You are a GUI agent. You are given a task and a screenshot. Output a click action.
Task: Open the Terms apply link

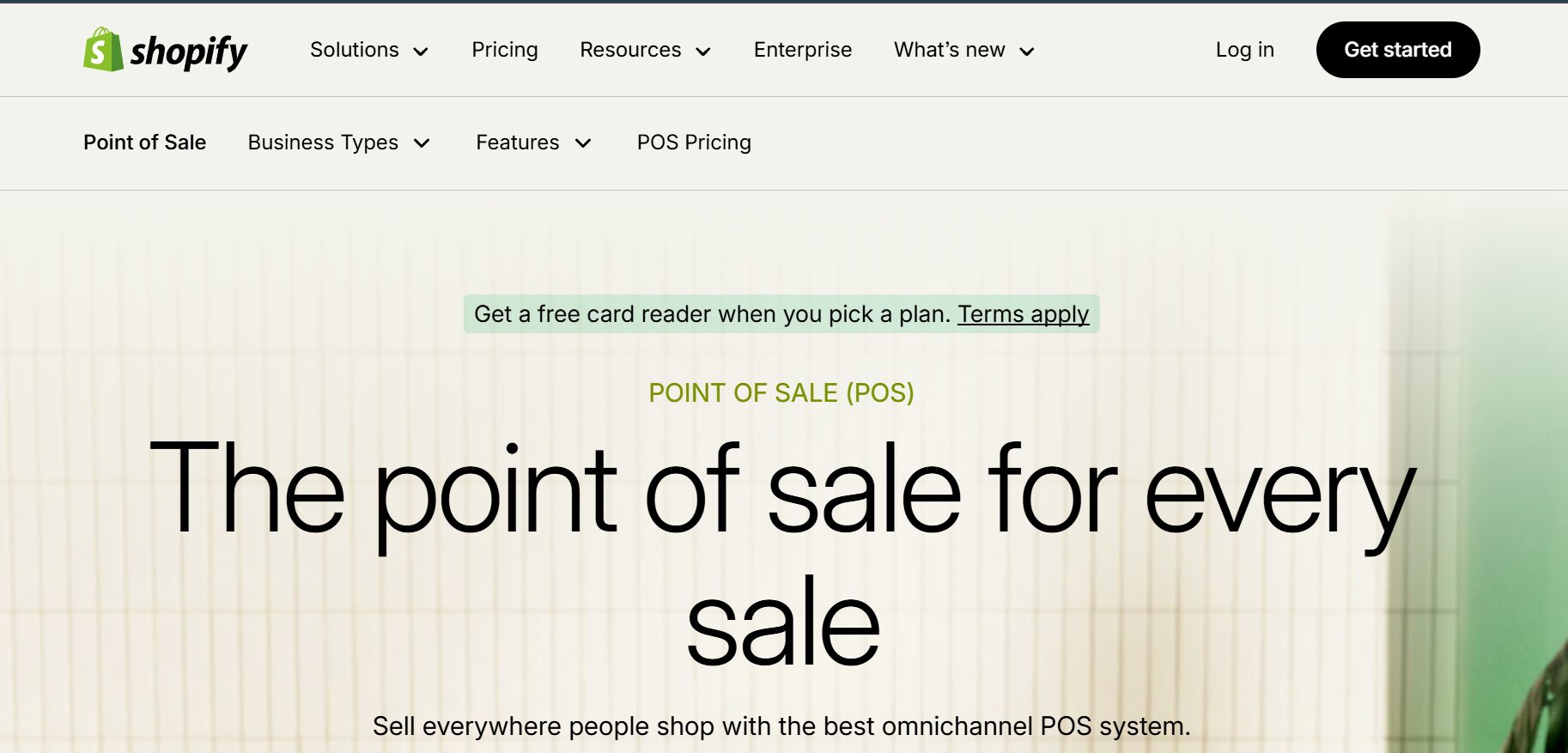(x=1024, y=315)
